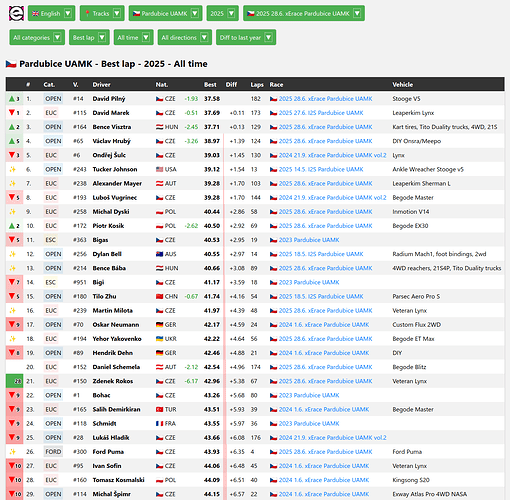This screenshot has height=500, width=510.
Task: Select driver name Bence Visztra
Action: [112, 127]
